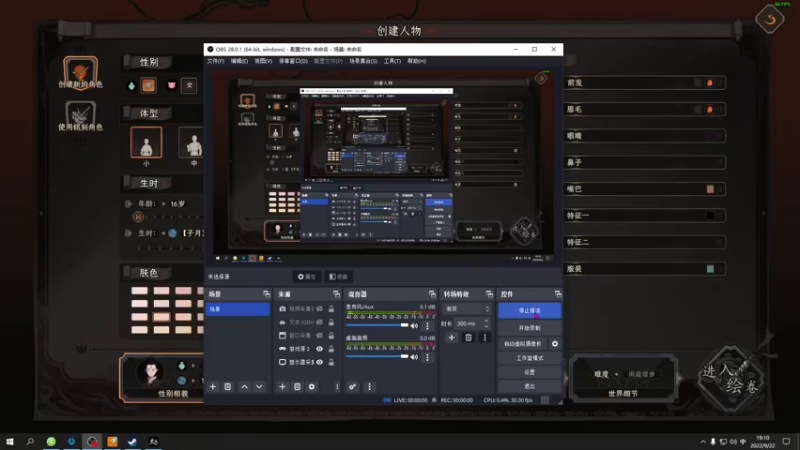Open the 视图(V) menu in OBS
800x450 pixels.
click(263, 61)
